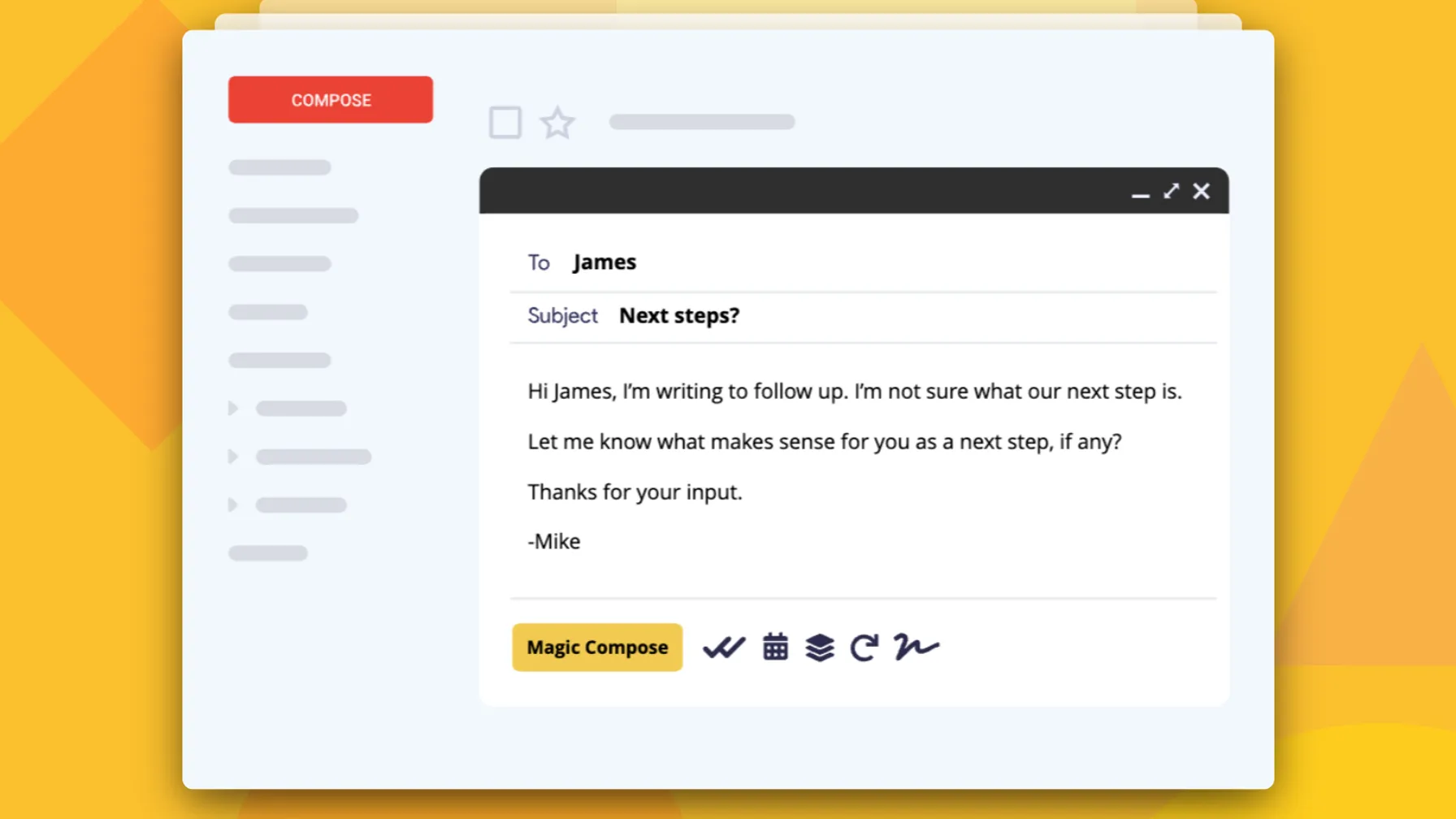
Task: Click the To field containing James
Action: point(863,262)
